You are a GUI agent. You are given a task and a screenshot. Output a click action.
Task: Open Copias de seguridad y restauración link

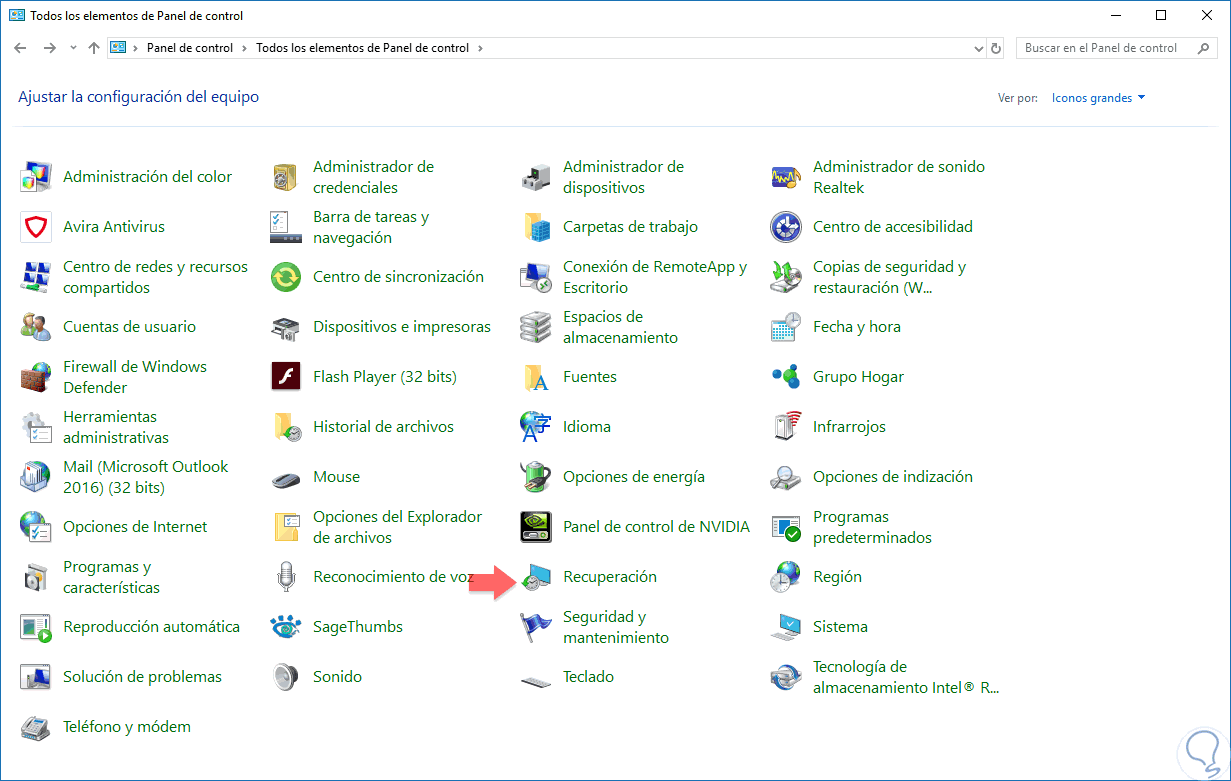pyautogui.click(x=889, y=277)
